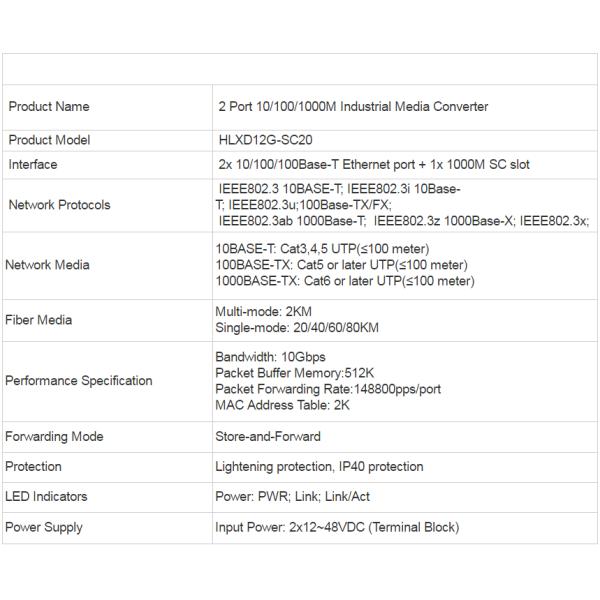Click the Fiber Media label cell

[39, 320]
